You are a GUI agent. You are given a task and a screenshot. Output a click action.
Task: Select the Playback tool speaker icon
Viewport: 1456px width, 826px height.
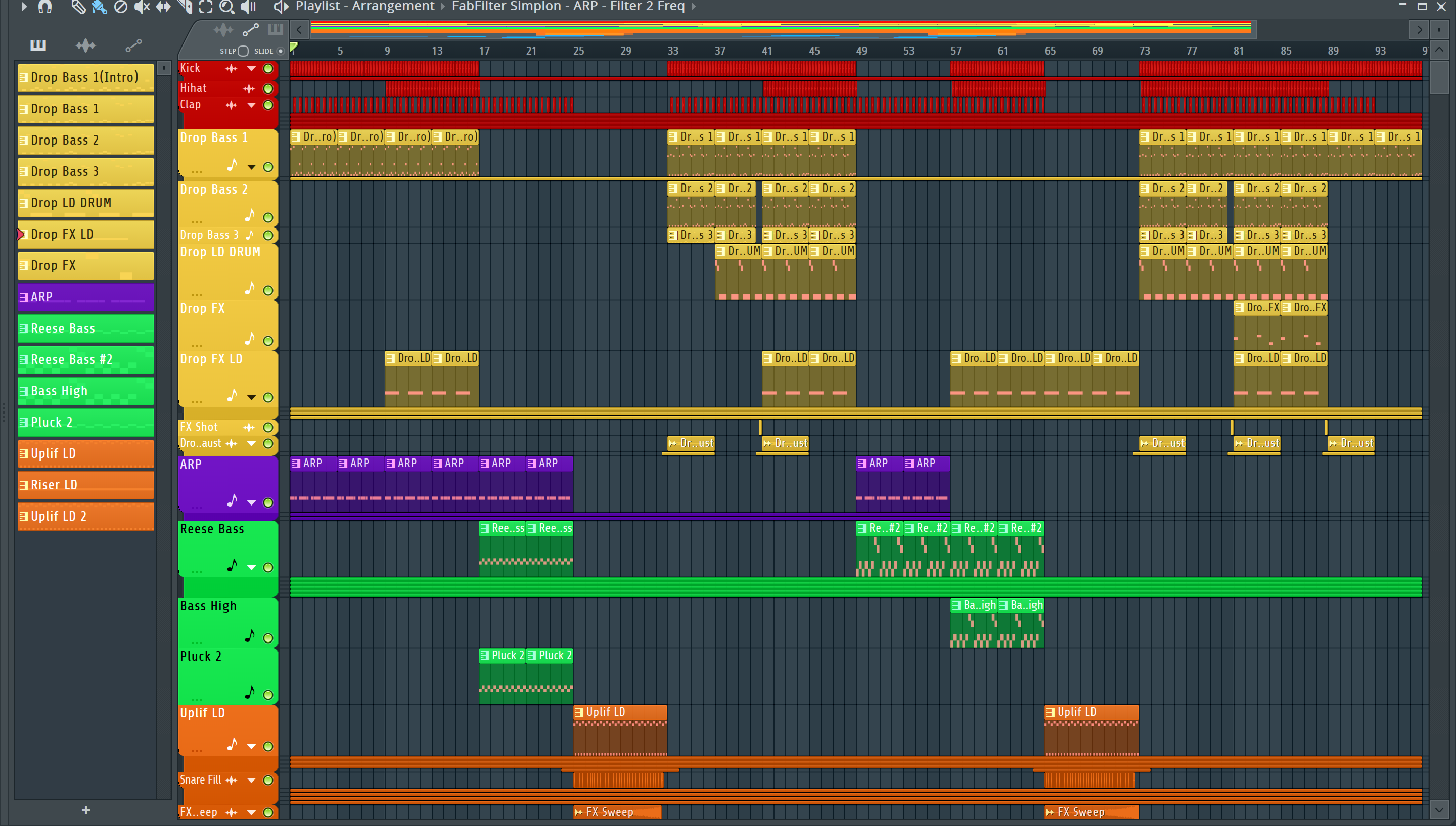coord(248,7)
